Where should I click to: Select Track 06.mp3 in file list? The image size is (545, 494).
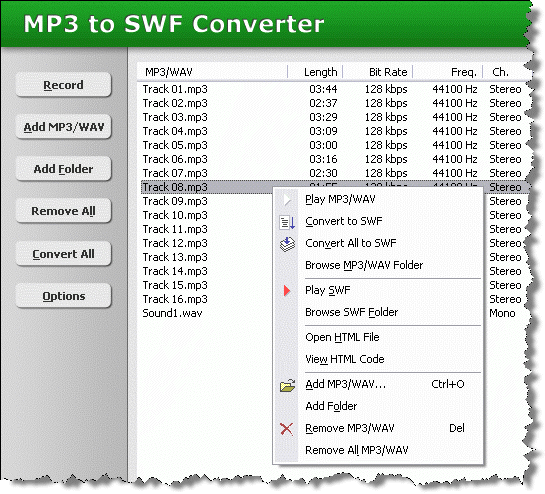coord(175,159)
